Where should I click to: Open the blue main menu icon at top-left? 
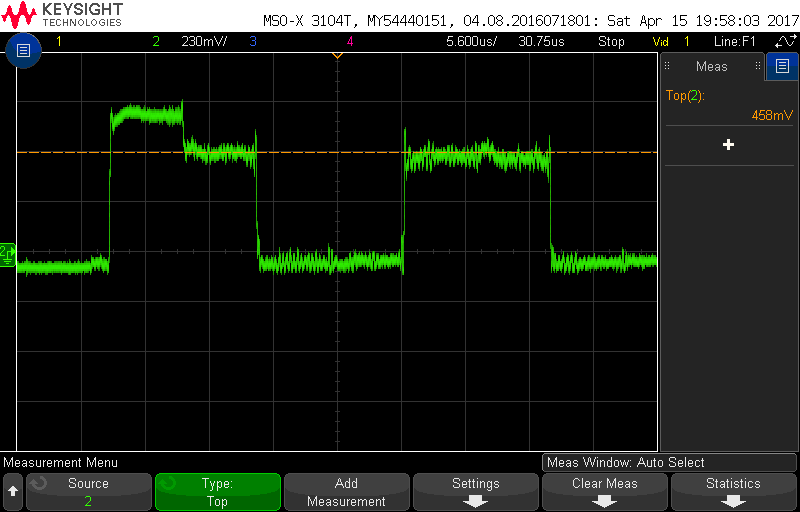(x=23, y=50)
